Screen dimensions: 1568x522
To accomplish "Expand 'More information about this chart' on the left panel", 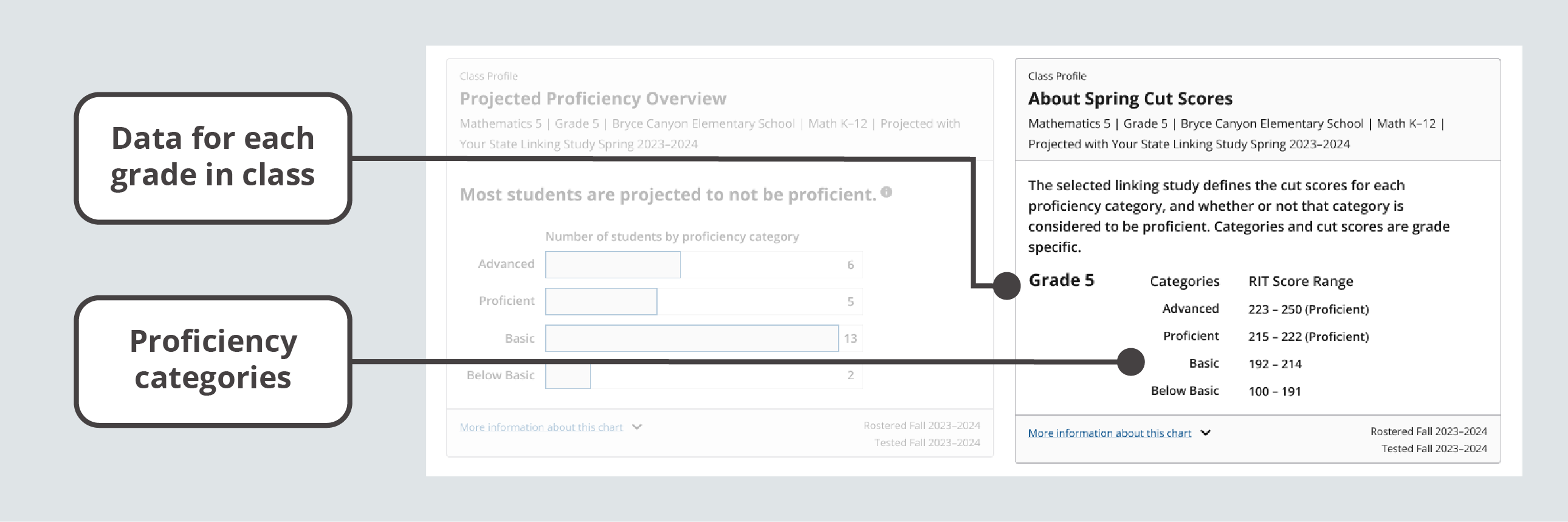I will pos(541,427).
